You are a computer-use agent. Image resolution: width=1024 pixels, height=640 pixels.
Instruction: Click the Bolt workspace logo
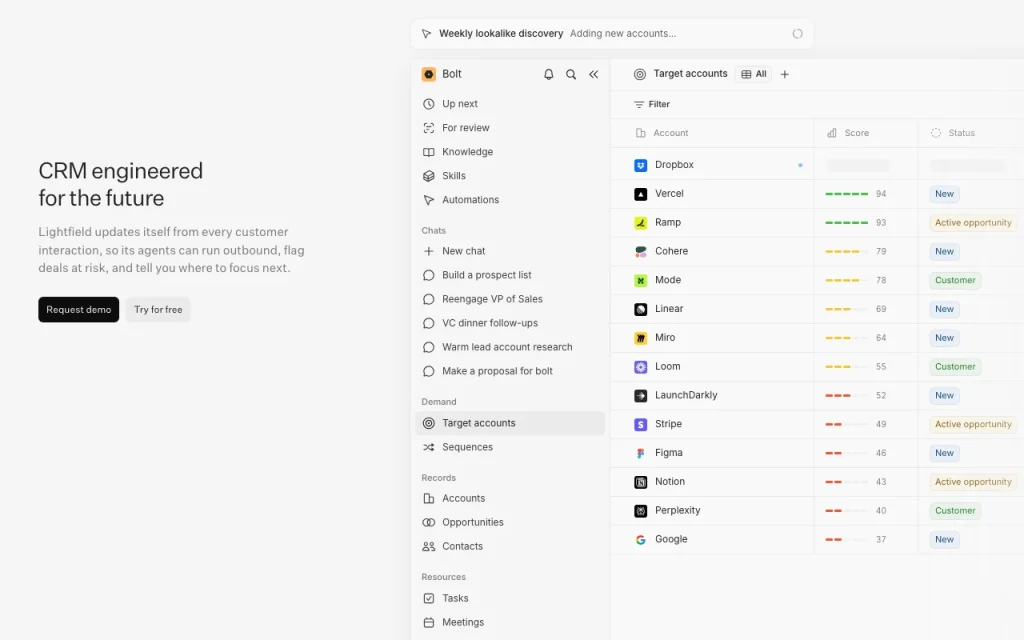tap(428, 74)
